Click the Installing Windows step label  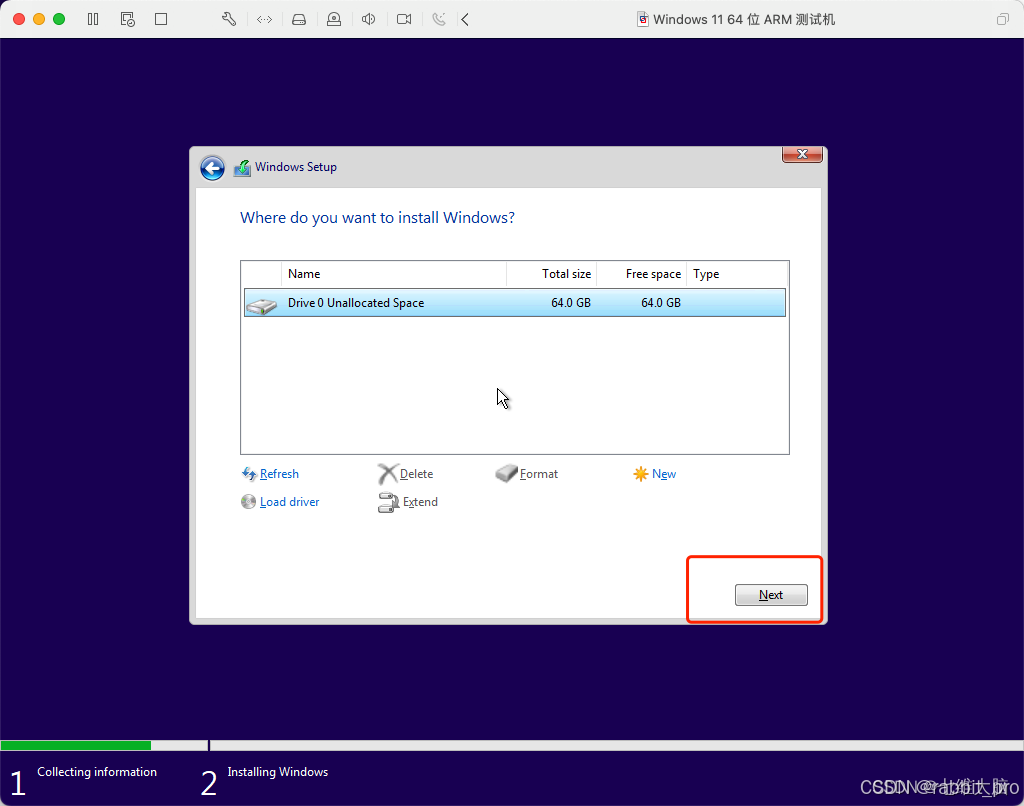(x=278, y=772)
